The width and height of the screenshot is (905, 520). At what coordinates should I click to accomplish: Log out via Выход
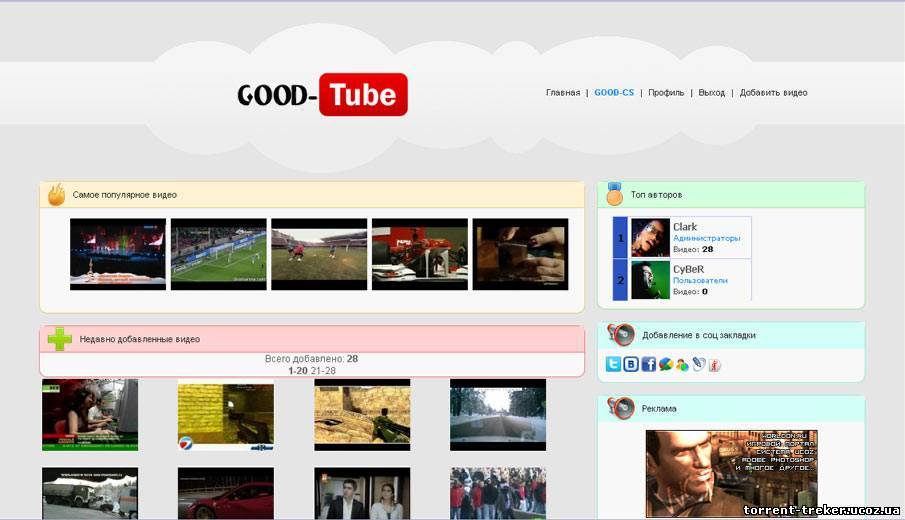click(x=712, y=92)
